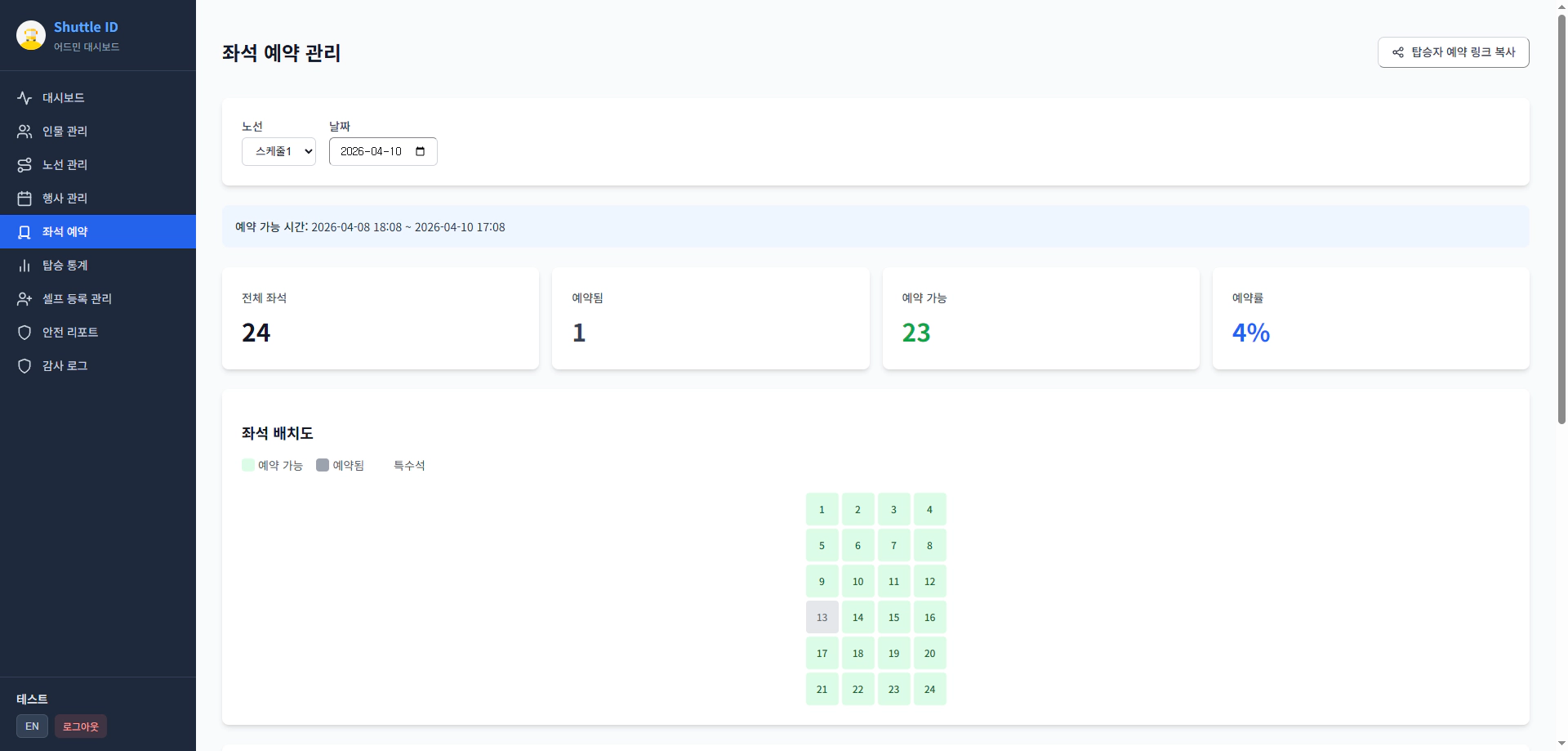Go to the 좌석 예약 sidebar menu
This screenshot has height=751, width=1568.
click(65, 232)
